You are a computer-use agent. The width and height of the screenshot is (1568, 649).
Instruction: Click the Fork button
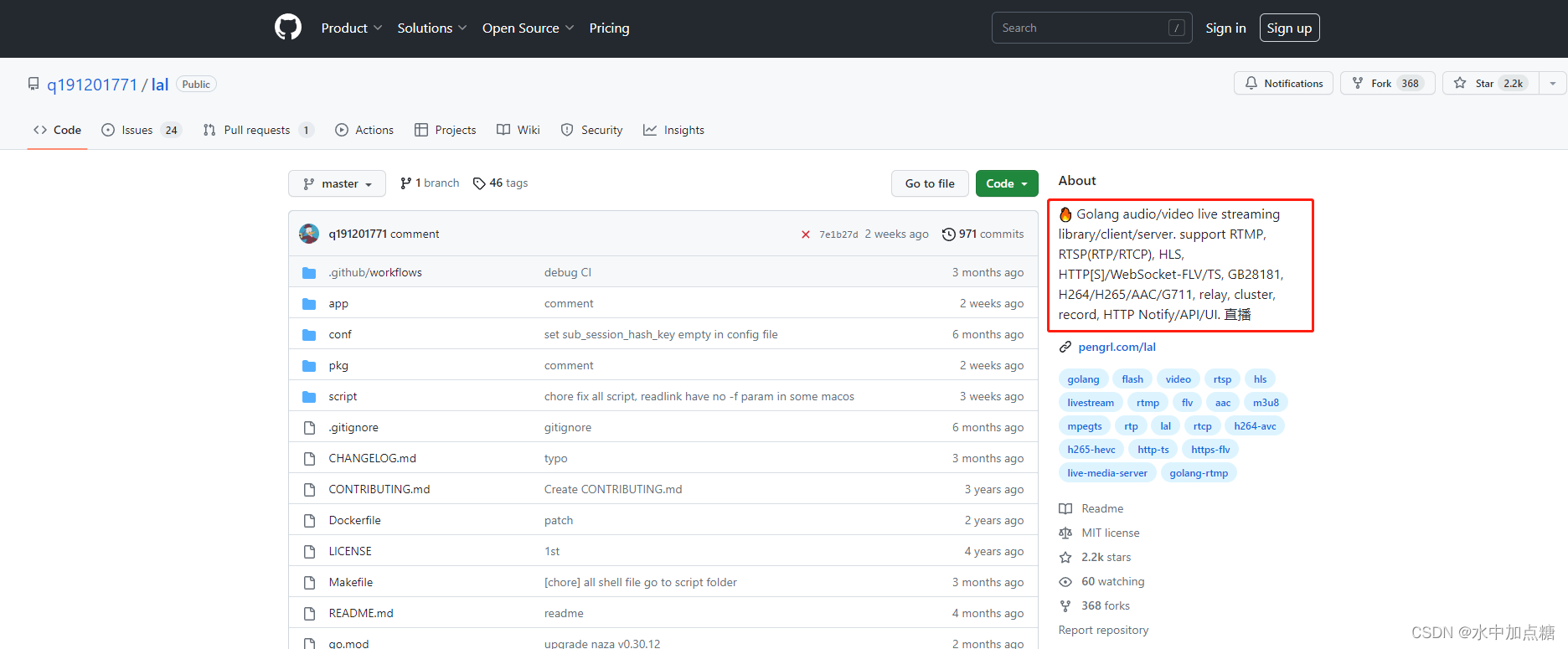click(x=1388, y=83)
